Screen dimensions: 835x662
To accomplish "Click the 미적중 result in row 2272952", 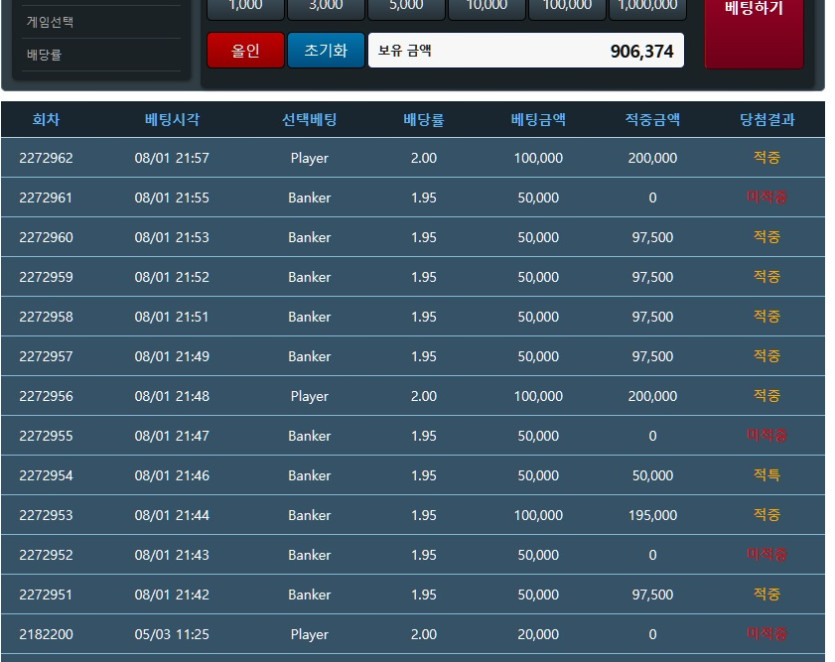I will coord(767,554).
